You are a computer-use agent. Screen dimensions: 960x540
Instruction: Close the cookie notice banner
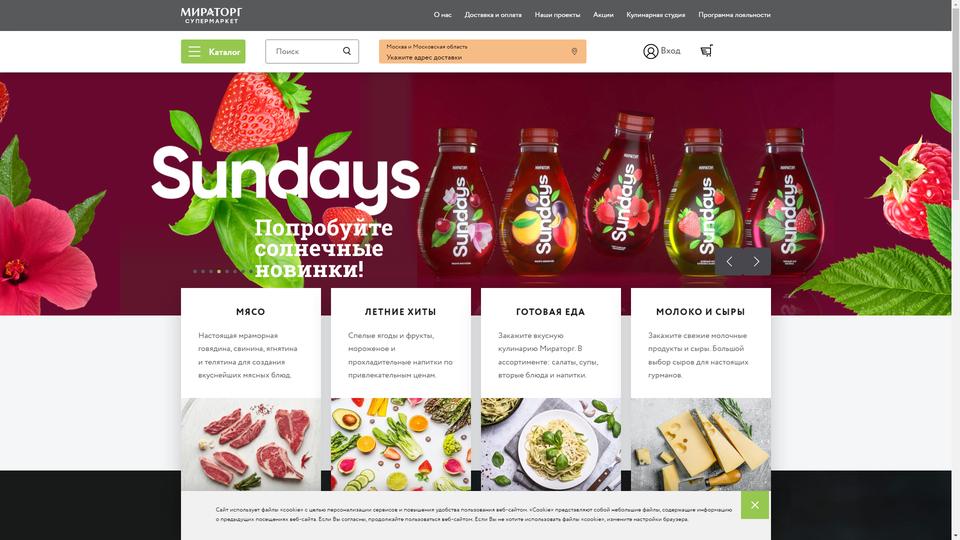[755, 505]
